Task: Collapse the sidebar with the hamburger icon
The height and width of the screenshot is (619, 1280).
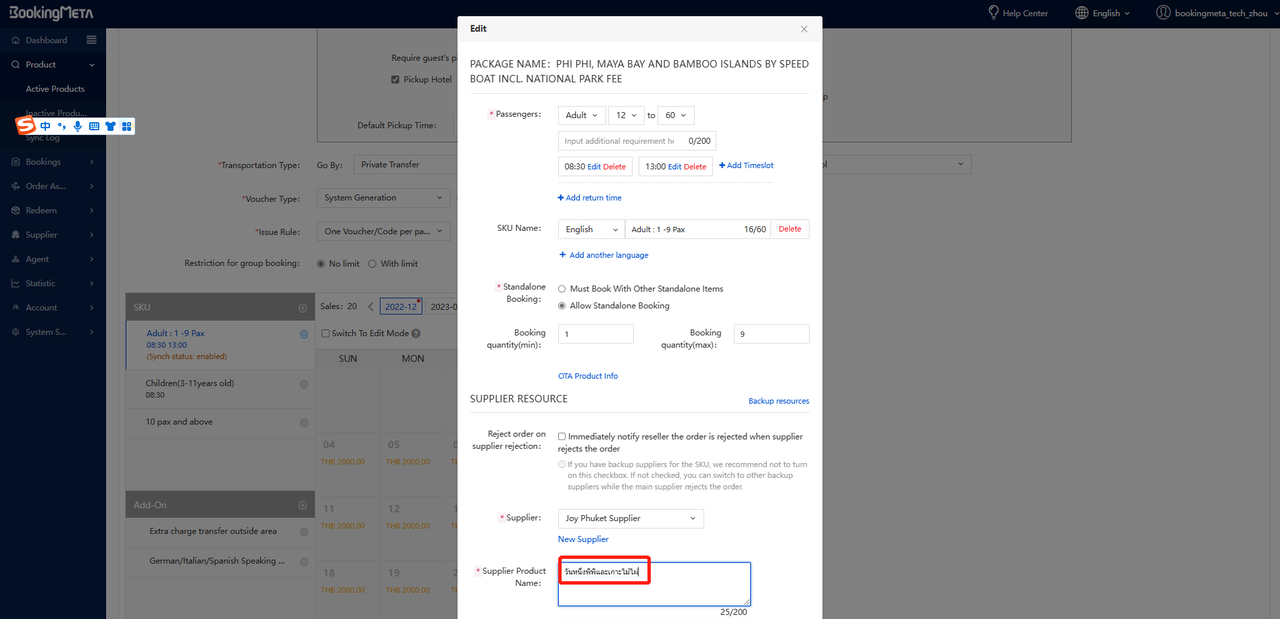Action: click(x=92, y=40)
